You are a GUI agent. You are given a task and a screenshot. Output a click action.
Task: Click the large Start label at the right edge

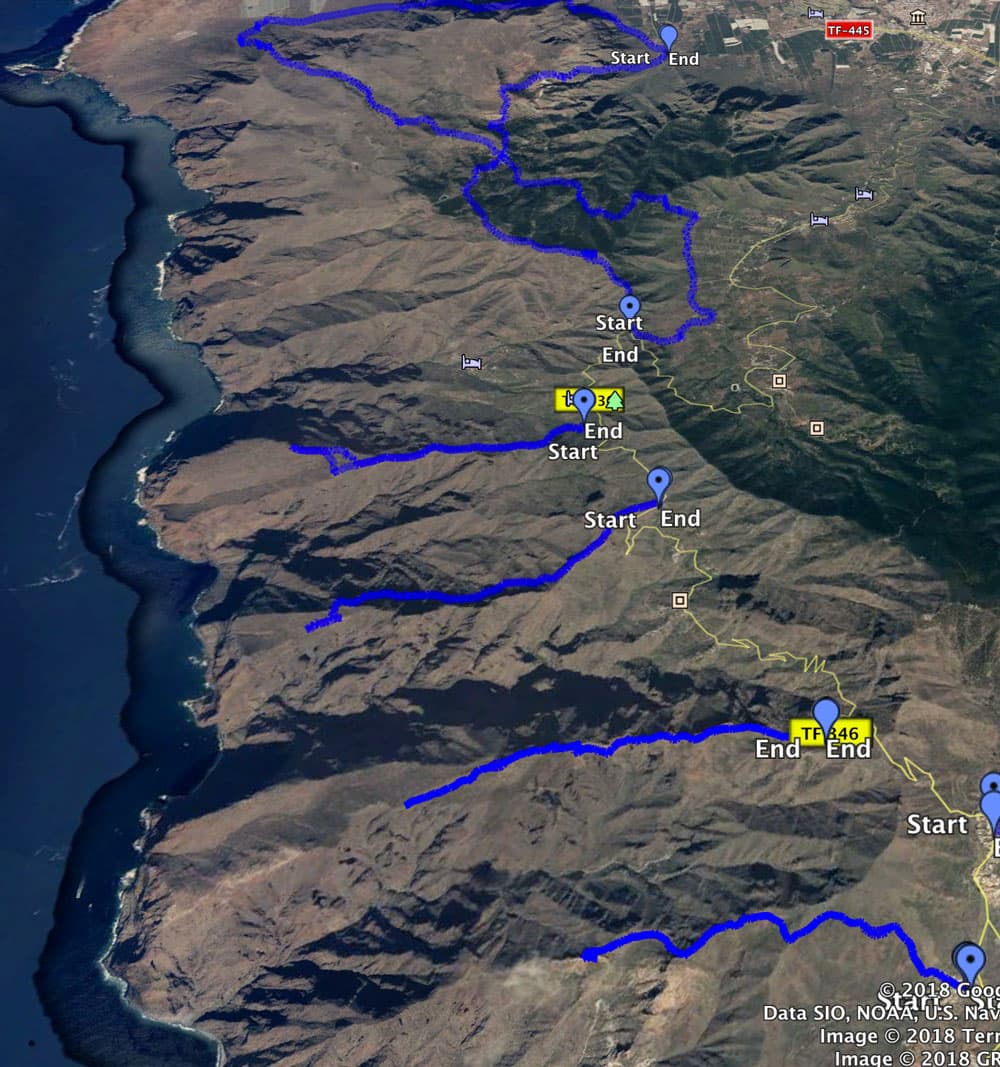(937, 825)
